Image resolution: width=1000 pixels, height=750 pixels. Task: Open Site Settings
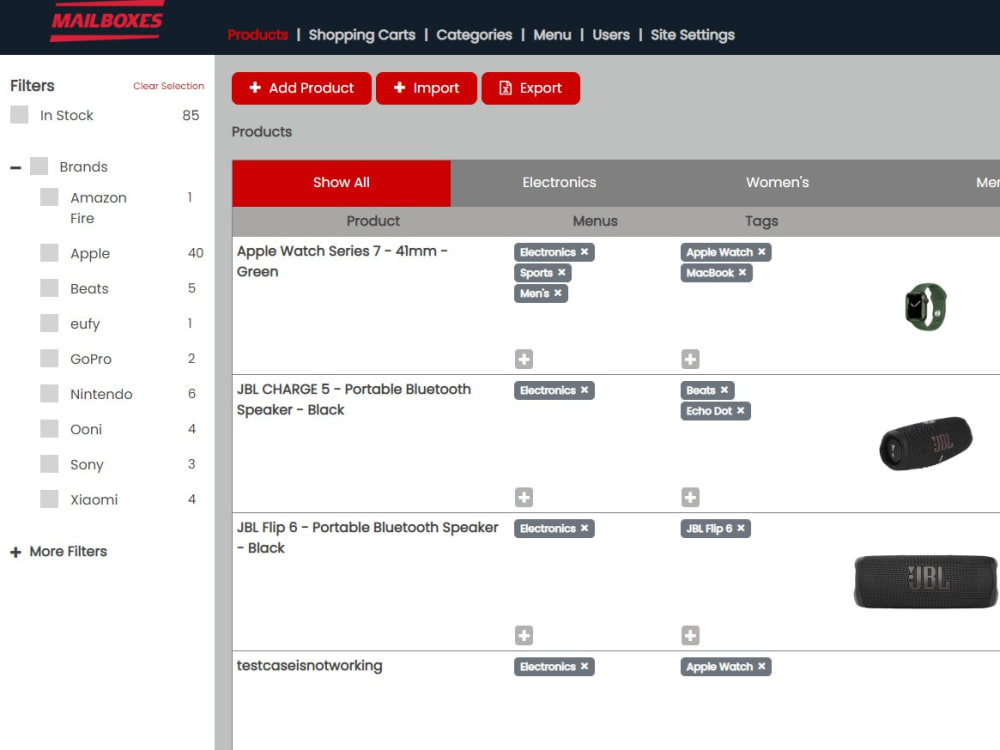(693, 35)
